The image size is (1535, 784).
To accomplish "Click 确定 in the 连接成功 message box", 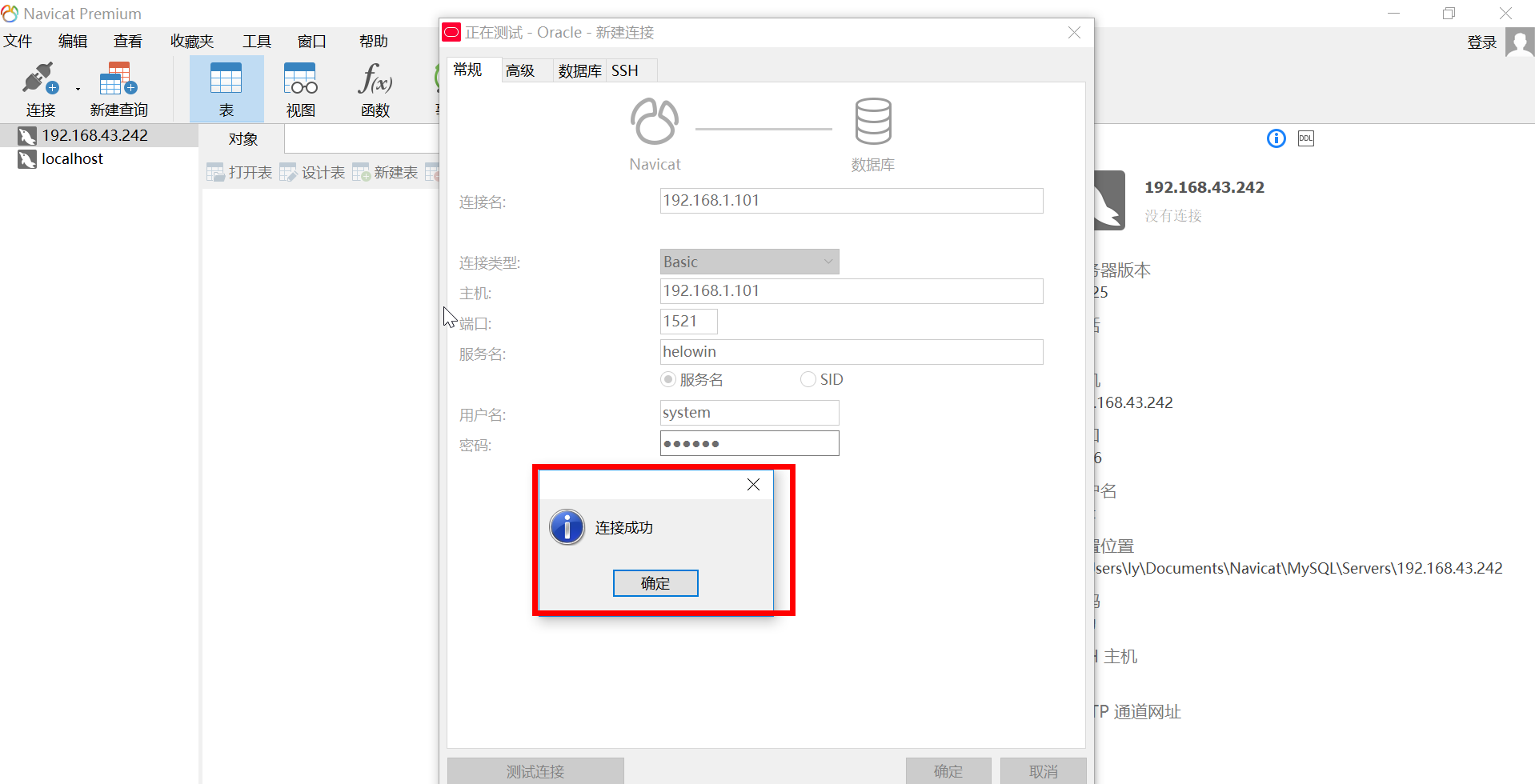I will click(x=655, y=583).
